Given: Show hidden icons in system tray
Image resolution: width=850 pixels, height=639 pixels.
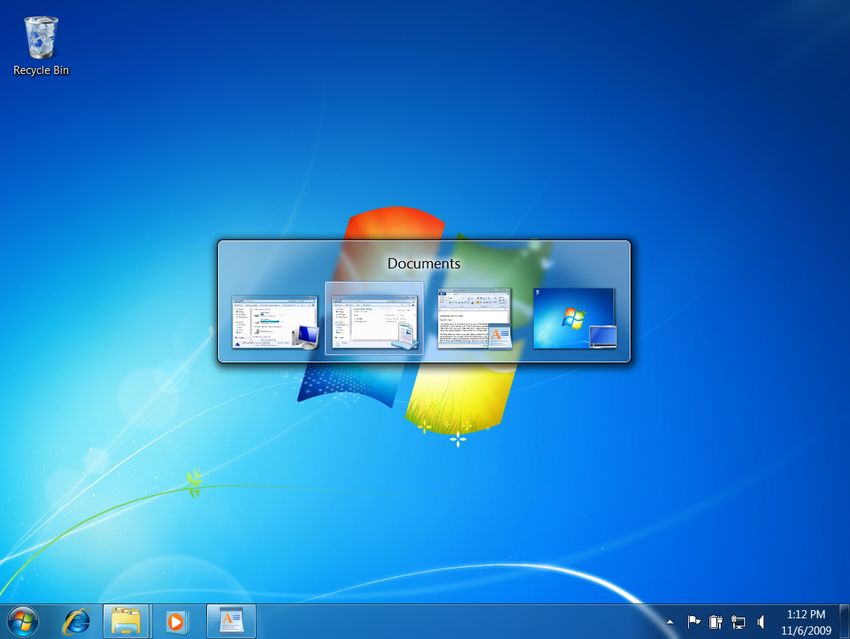Looking at the screenshot, I should (x=670, y=622).
